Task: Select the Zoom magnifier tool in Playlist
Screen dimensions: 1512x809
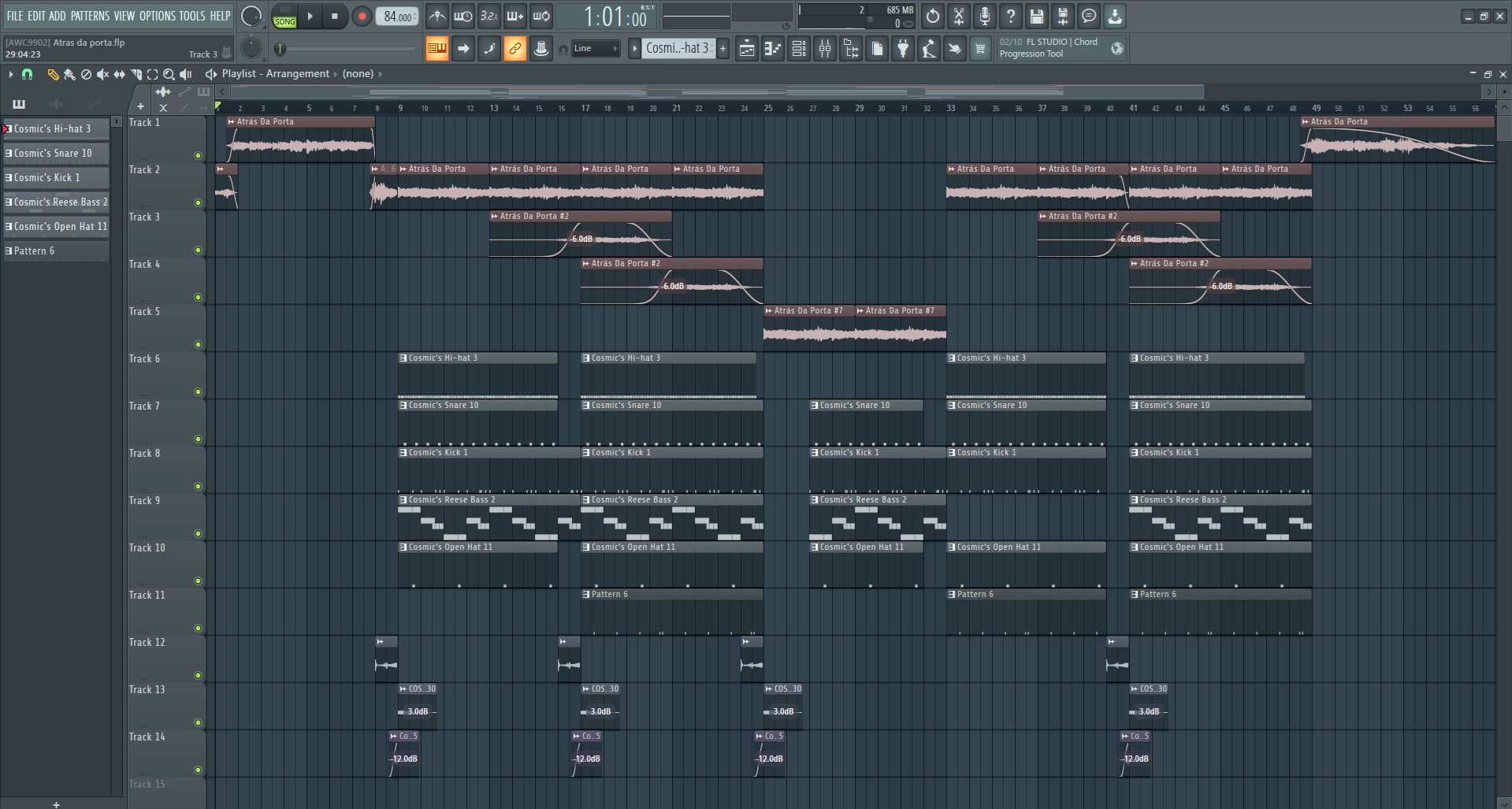Action: tap(169, 74)
